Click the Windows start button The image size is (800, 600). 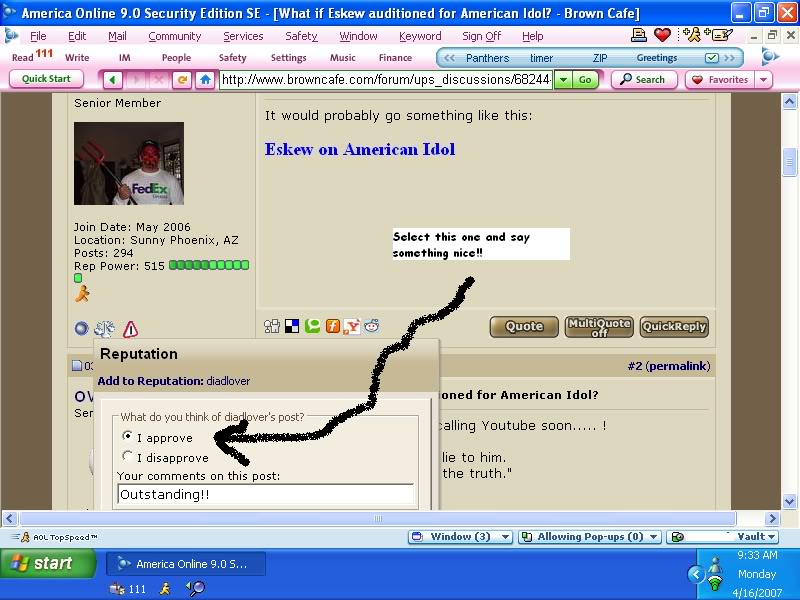click(48, 563)
